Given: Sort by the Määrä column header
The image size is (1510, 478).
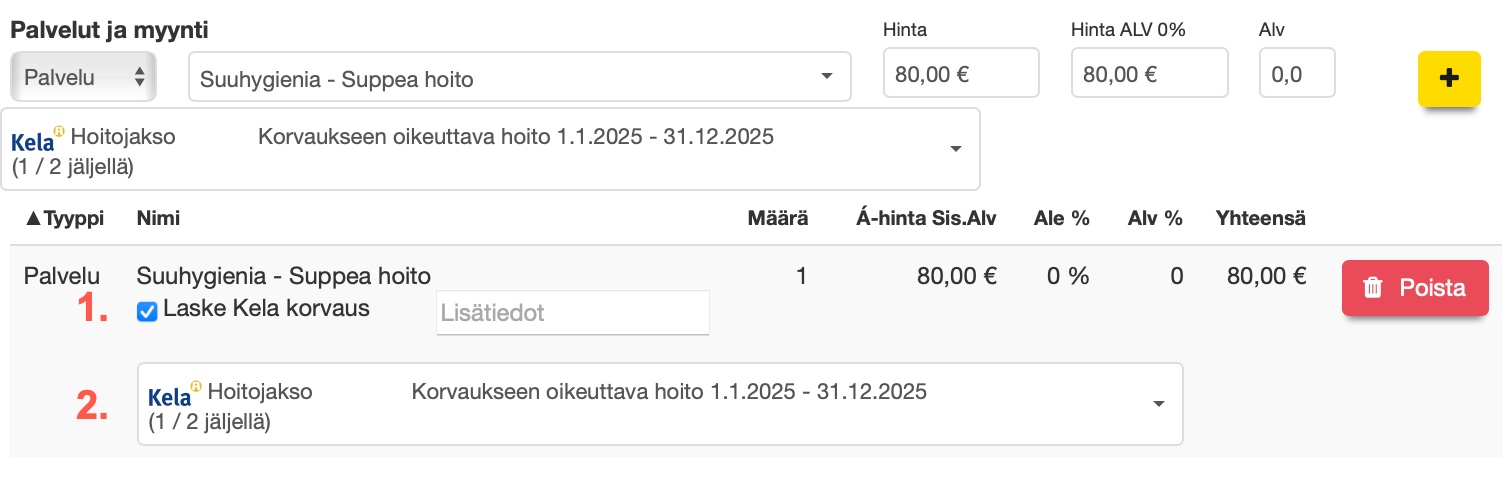Looking at the screenshot, I should pyautogui.click(x=778, y=218).
